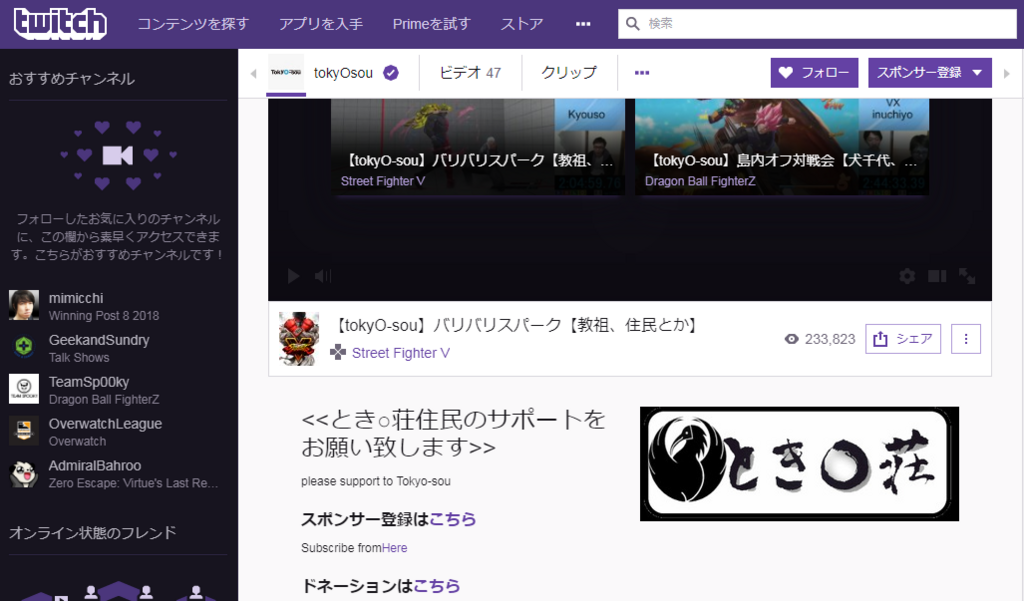Open tokyOsou channel avatar

(286, 73)
